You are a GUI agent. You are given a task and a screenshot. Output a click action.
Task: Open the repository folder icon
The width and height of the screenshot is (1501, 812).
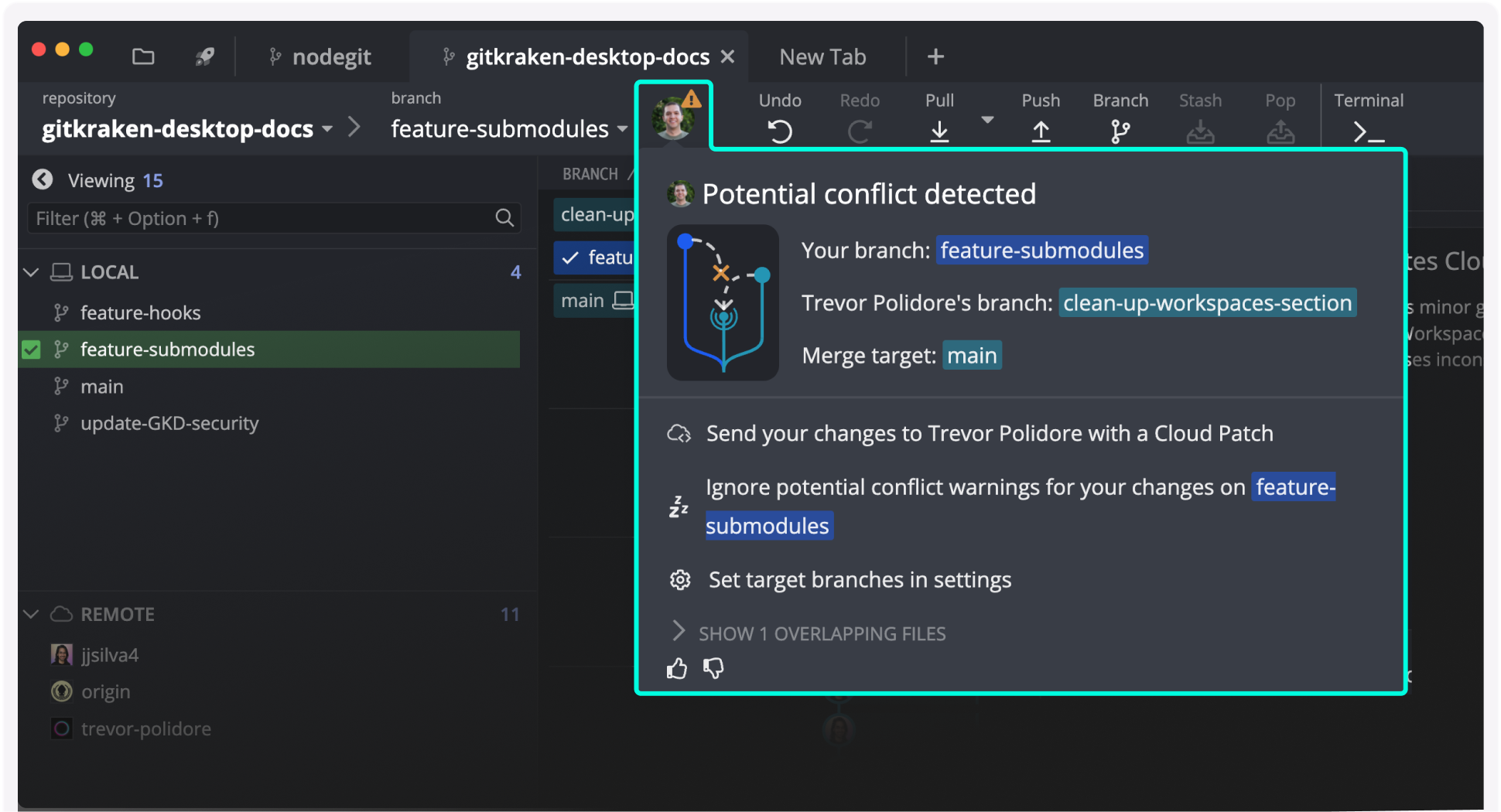click(x=143, y=56)
